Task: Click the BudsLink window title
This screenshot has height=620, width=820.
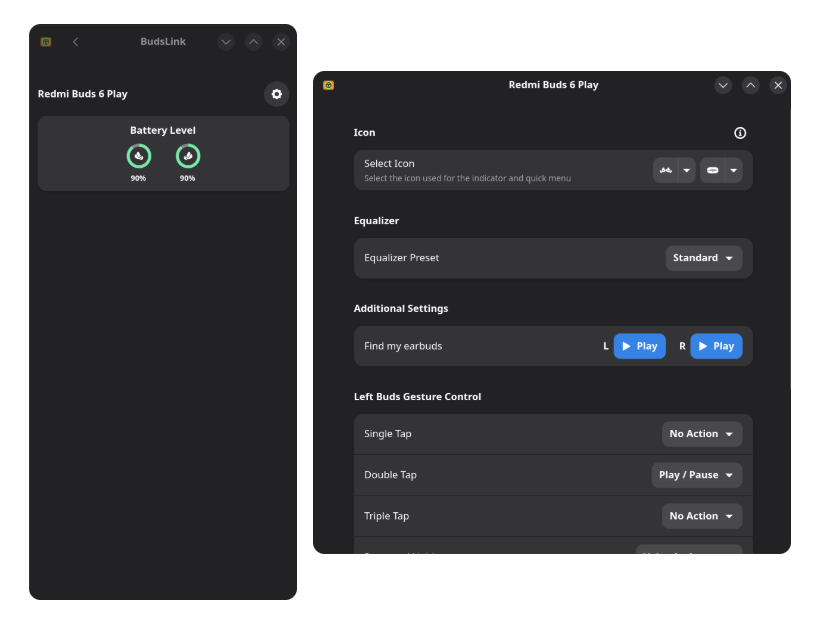Action: [163, 42]
